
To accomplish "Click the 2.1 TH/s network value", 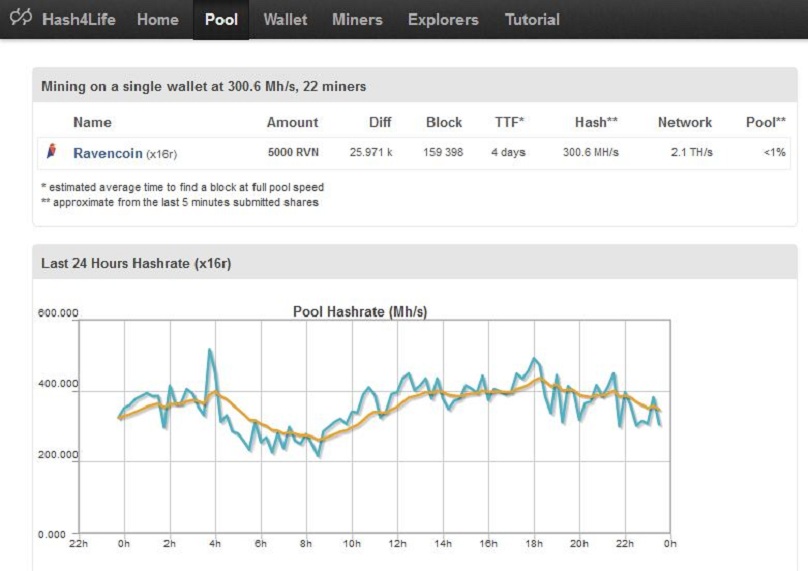I will (x=692, y=153).
